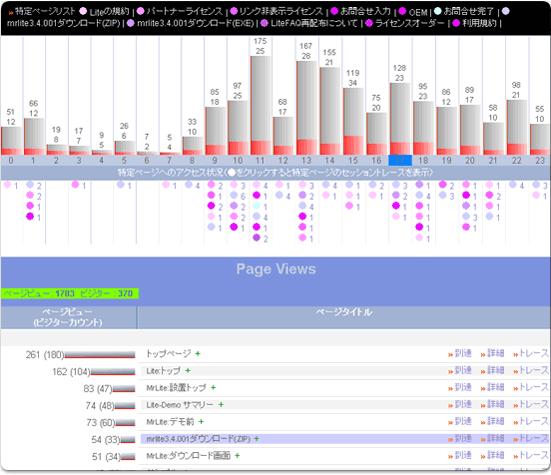The height and width of the screenshot is (475, 551).
Task: Click the cyan session dot under hour 11
Action: click(257, 206)
